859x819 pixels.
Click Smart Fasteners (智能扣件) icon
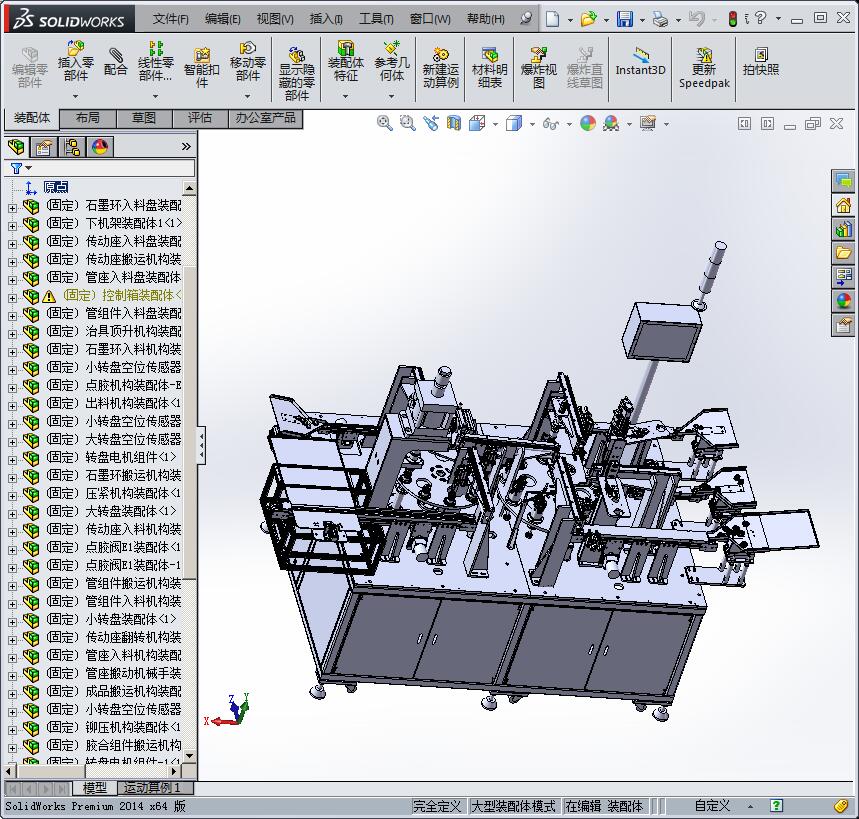click(x=202, y=67)
